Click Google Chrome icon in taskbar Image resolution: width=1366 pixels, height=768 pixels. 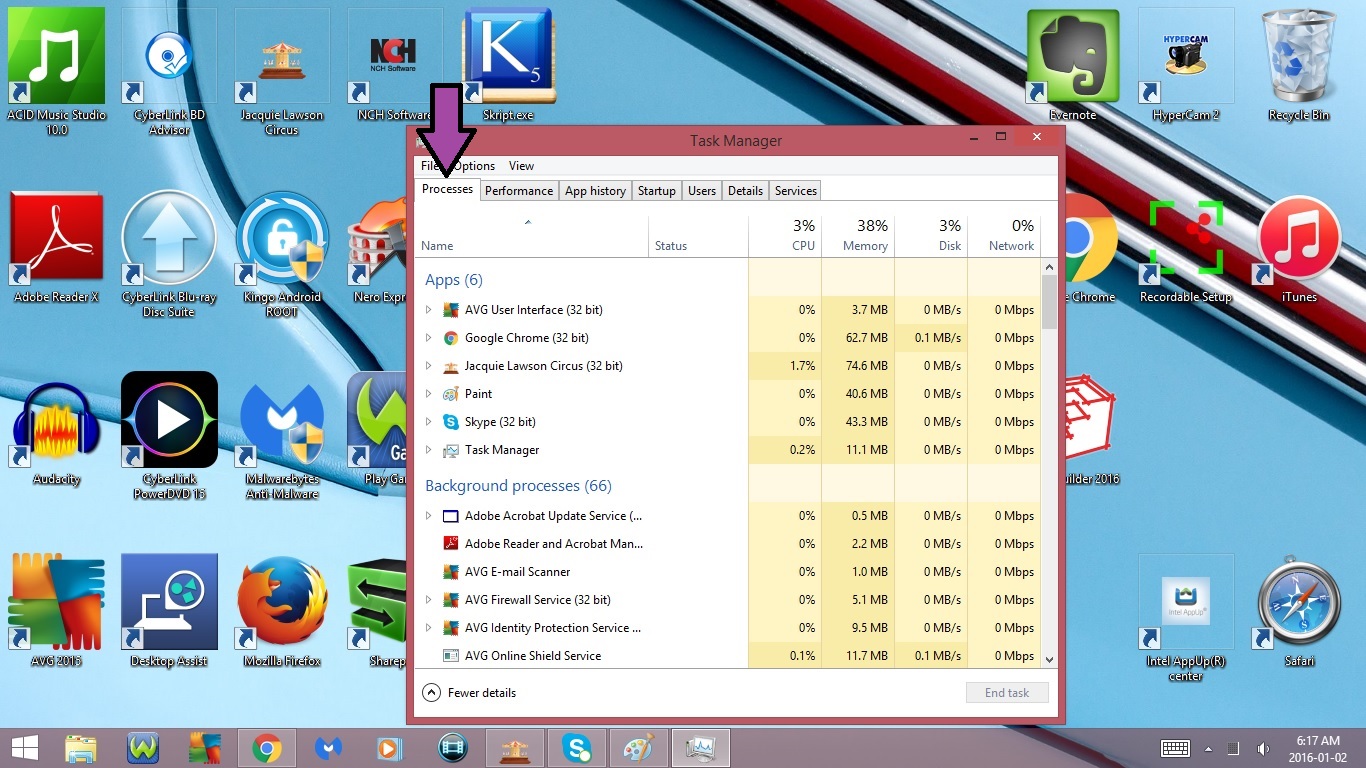pyautogui.click(x=266, y=748)
